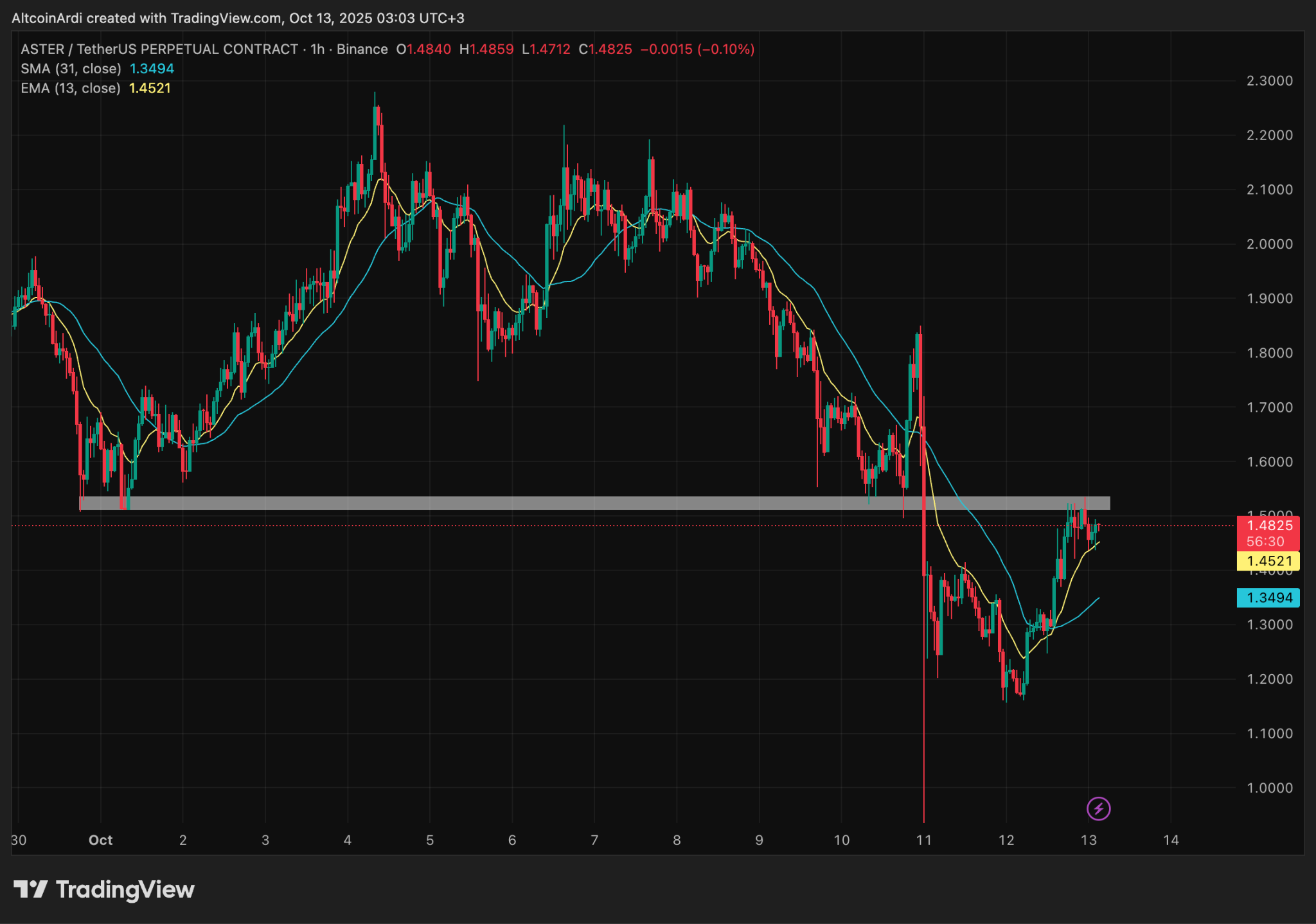Click the Binance exchange label
1316x924 pixels.
[362, 49]
